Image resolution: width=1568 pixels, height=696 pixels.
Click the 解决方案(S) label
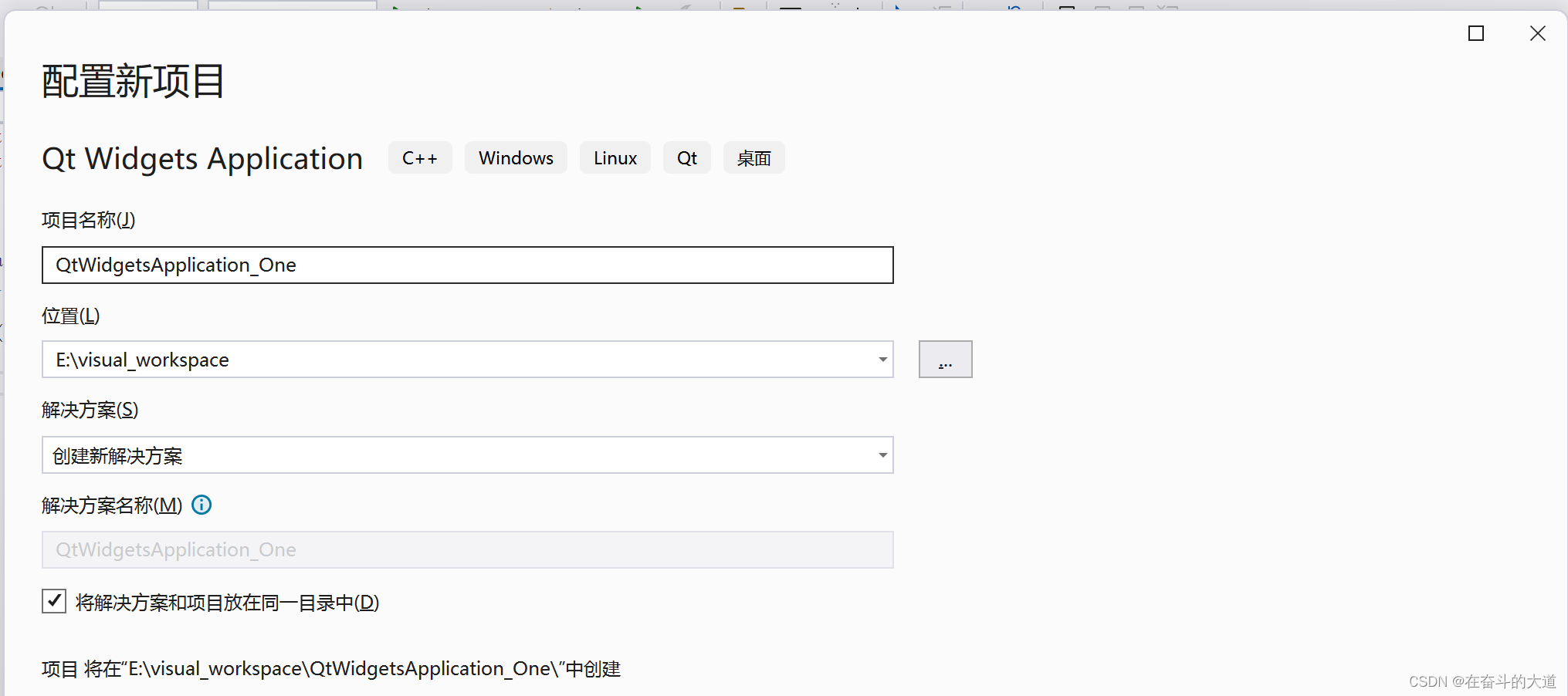(x=90, y=410)
